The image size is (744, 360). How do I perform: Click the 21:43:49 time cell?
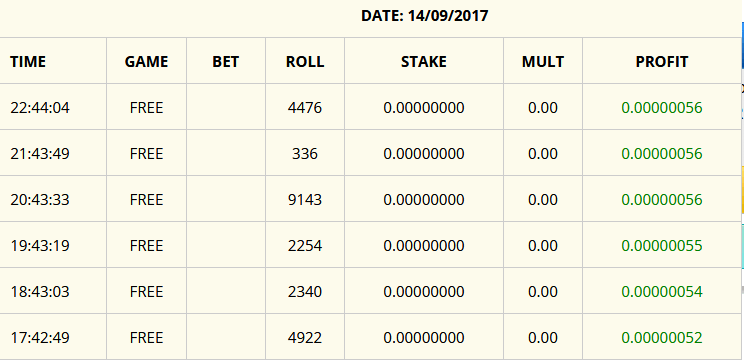tap(40, 154)
